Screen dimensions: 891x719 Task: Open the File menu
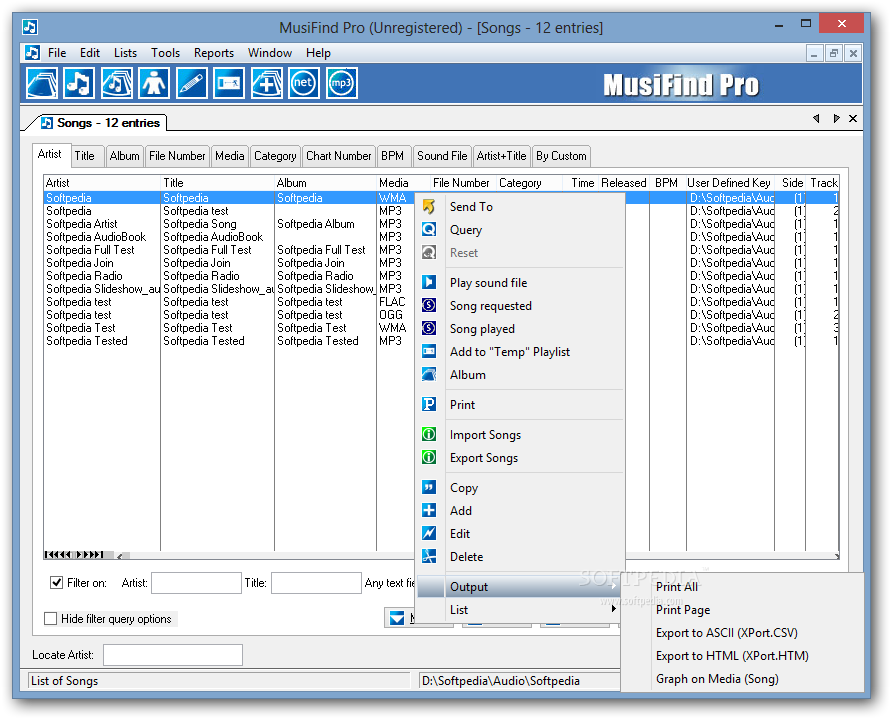[x=57, y=53]
